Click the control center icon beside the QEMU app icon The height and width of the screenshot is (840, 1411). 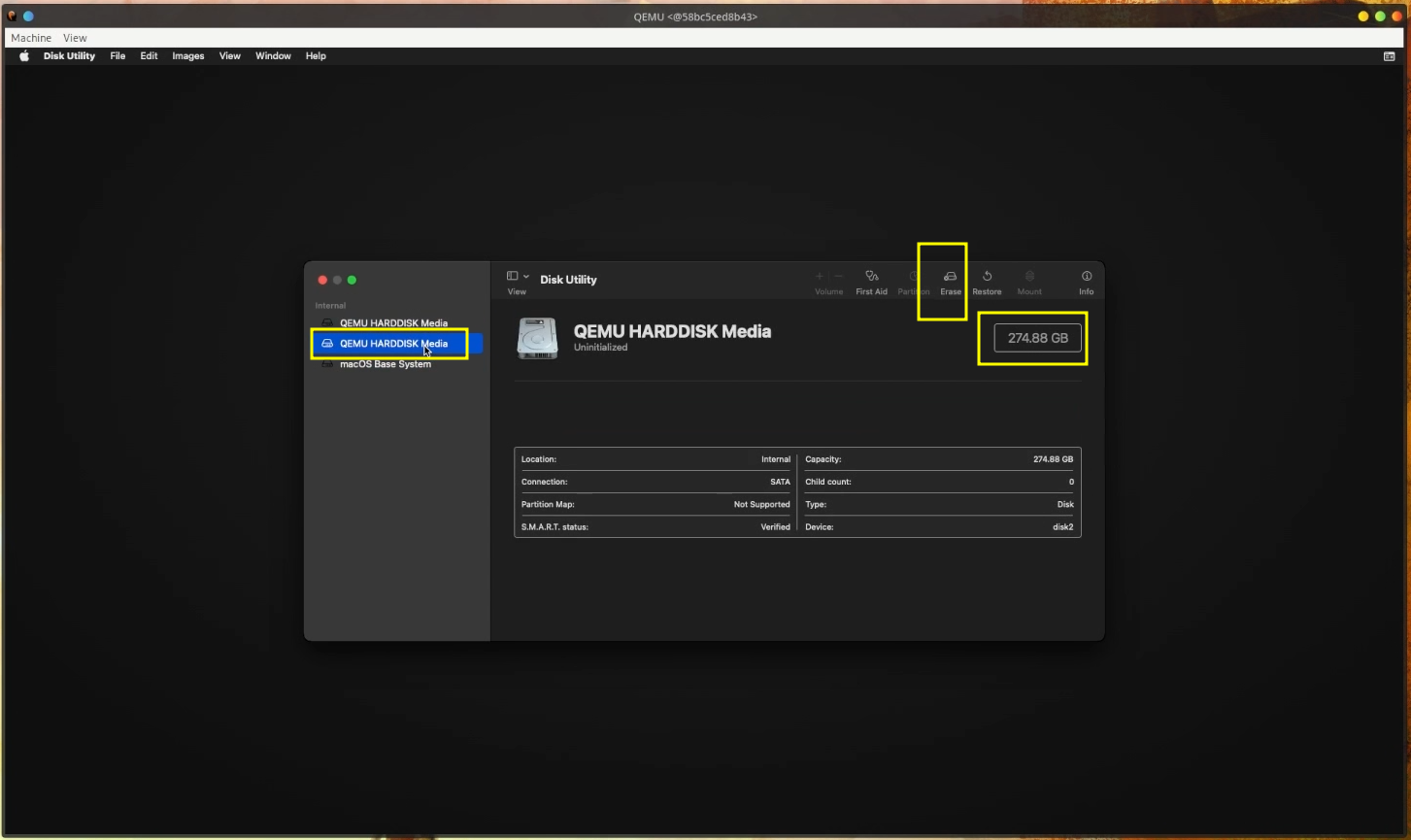click(x=28, y=17)
